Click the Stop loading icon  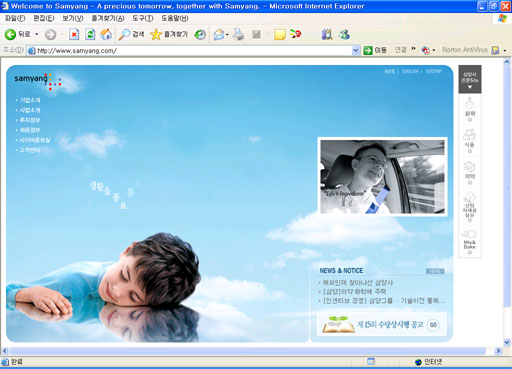coord(74,34)
